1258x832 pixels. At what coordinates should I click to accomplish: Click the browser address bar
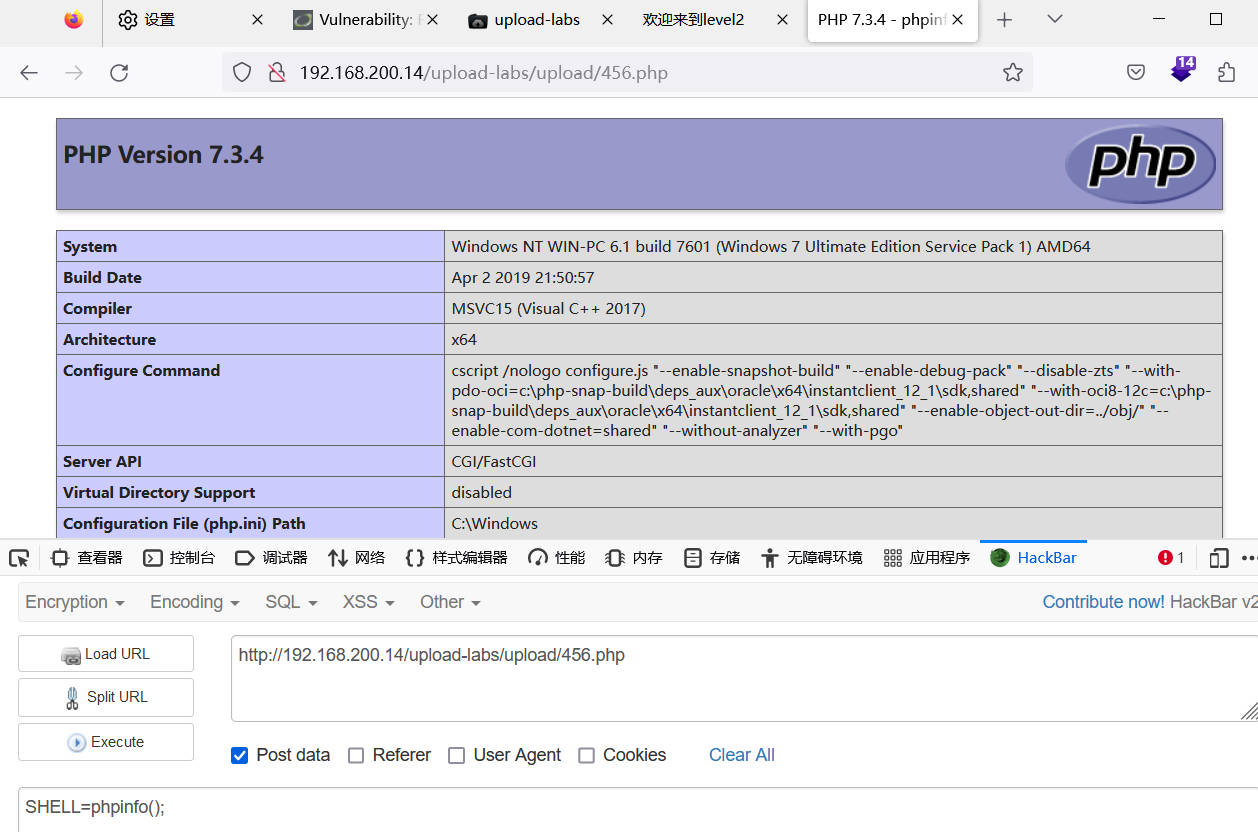click(628, 72)
